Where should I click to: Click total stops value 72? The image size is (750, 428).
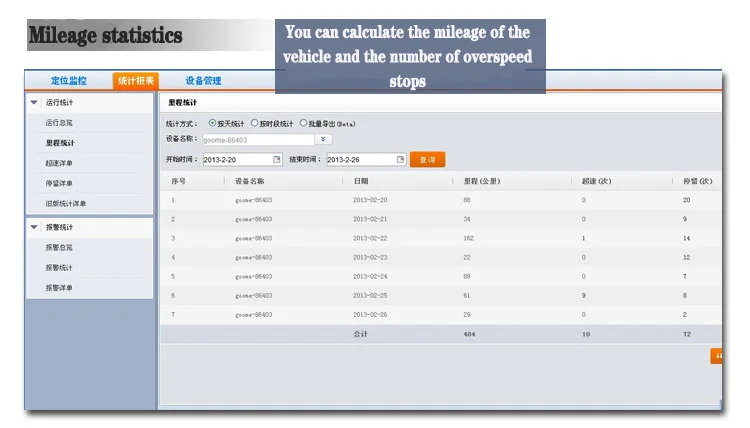click(687, 334)
